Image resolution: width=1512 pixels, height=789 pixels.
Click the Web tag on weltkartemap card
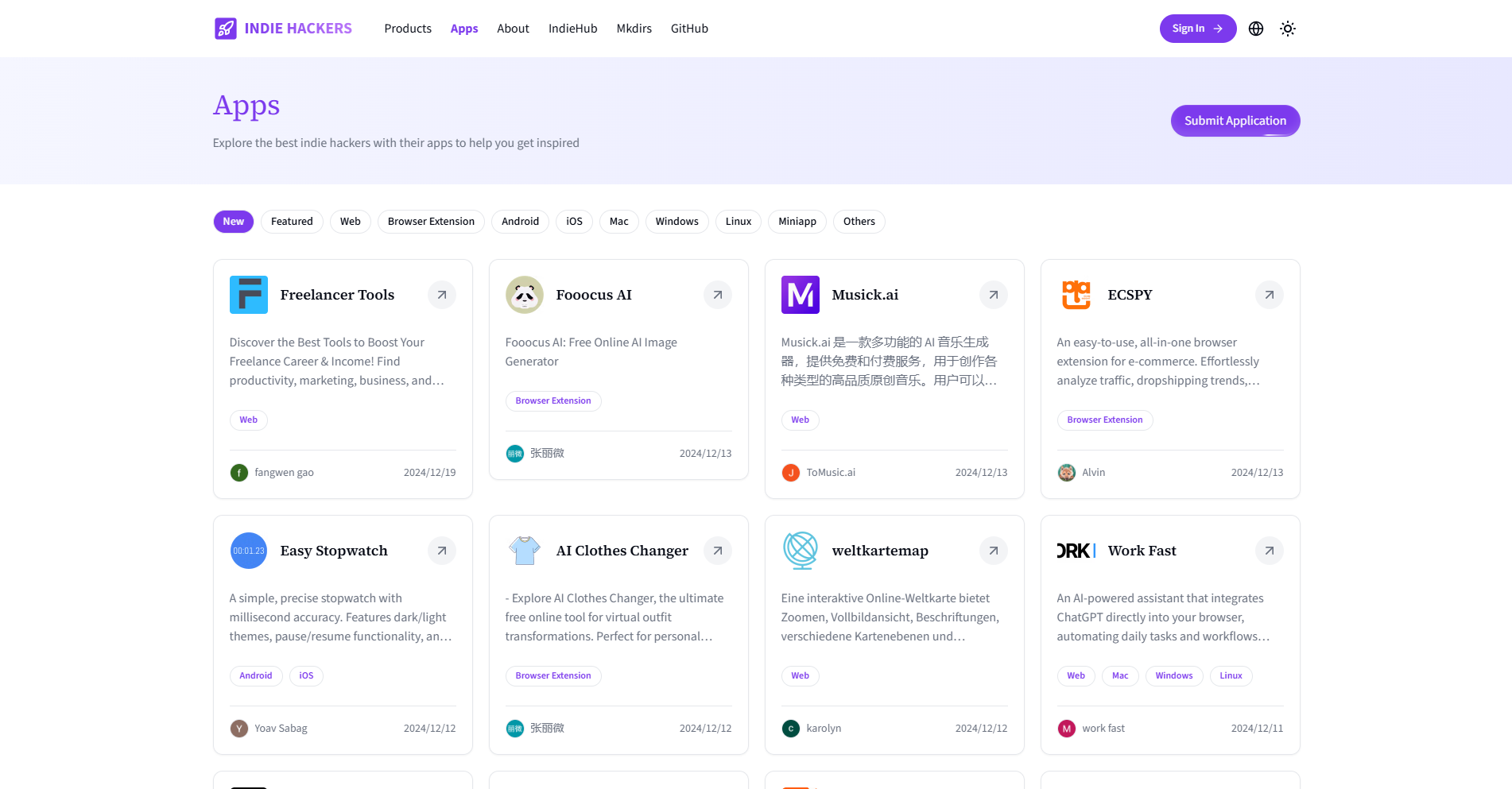[801, 676]
